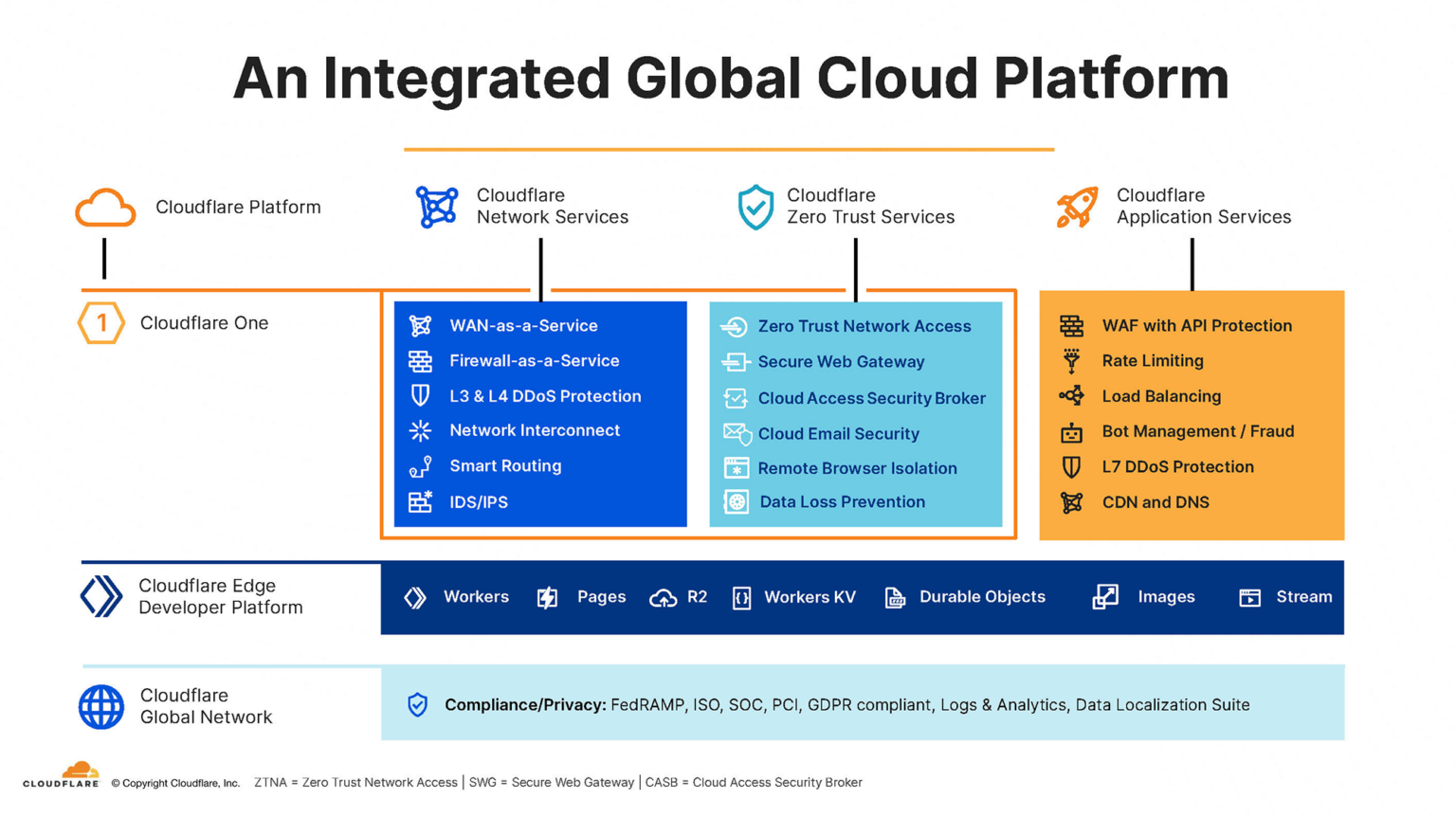Click the Edge Developer Platform chevron icon
Viewport: 1456px width, 817px height.
coord(101,596)
